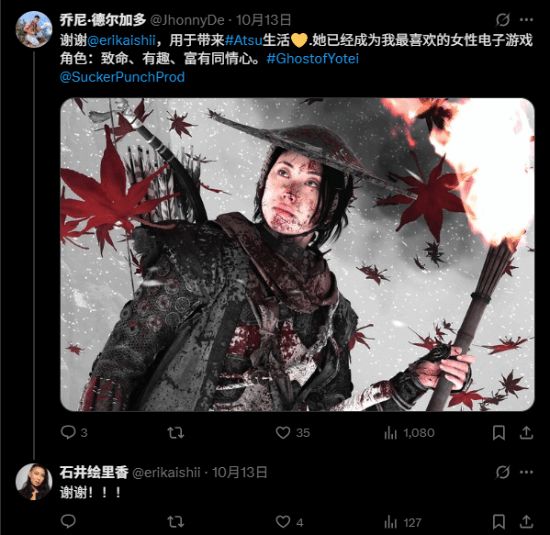Like the tweet with 35 likes
Screen dimensions: 550x535
(293, 433)
